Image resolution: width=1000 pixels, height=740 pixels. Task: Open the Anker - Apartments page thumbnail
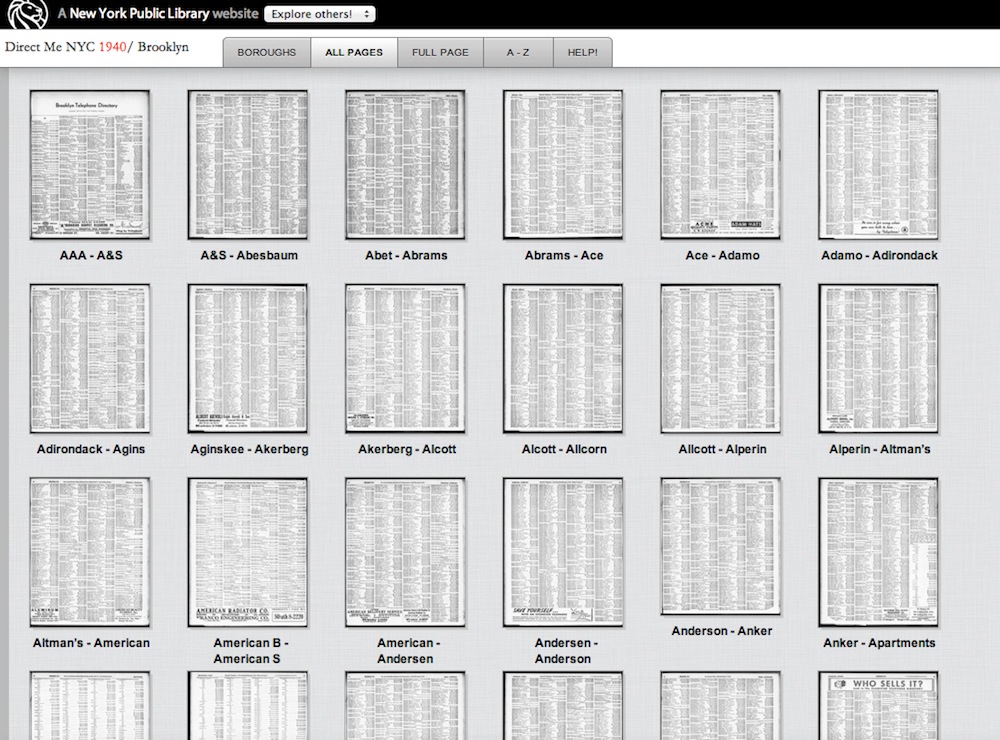coord(878,552)
